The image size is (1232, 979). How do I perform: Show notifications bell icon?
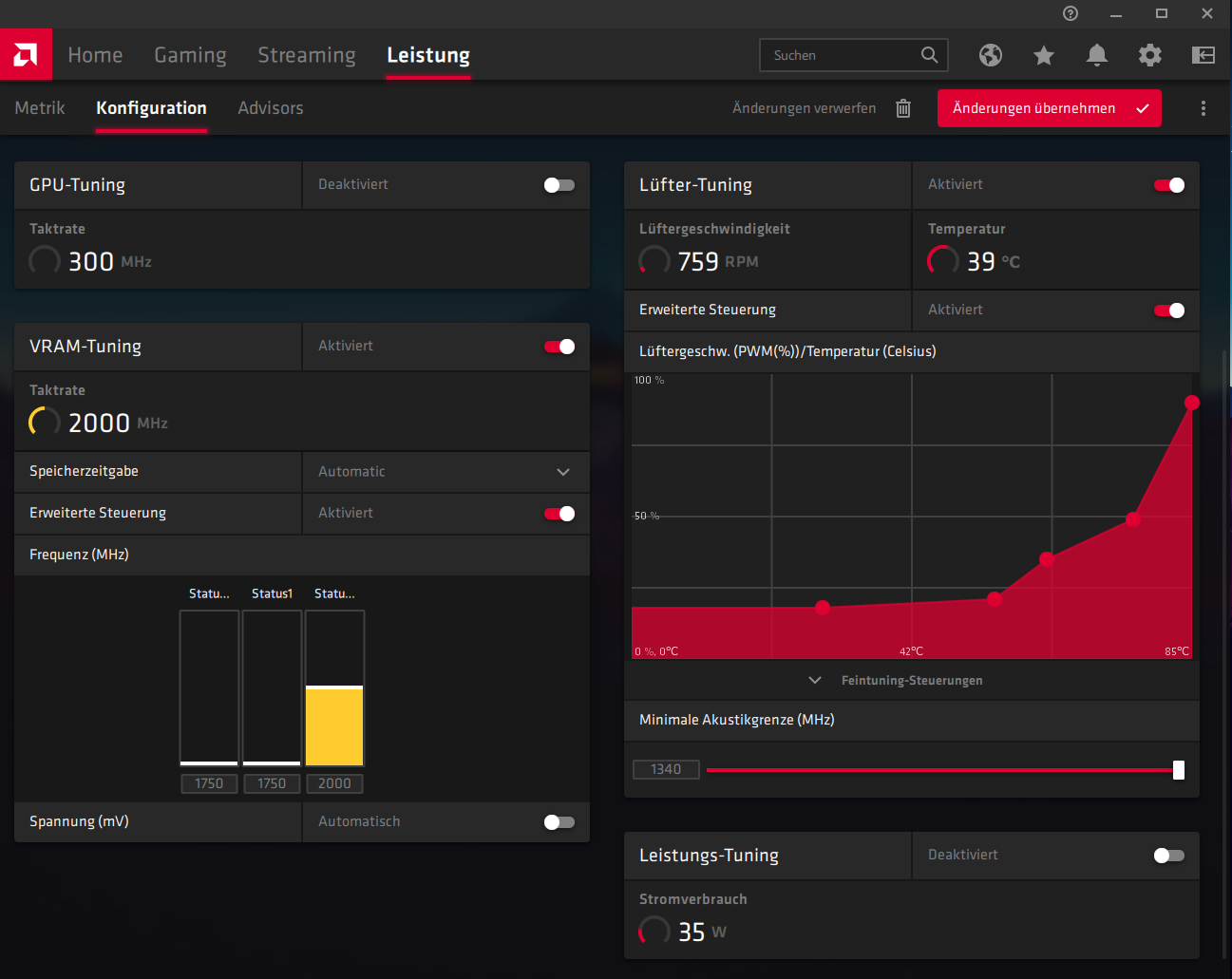[x=1097, y=55]
